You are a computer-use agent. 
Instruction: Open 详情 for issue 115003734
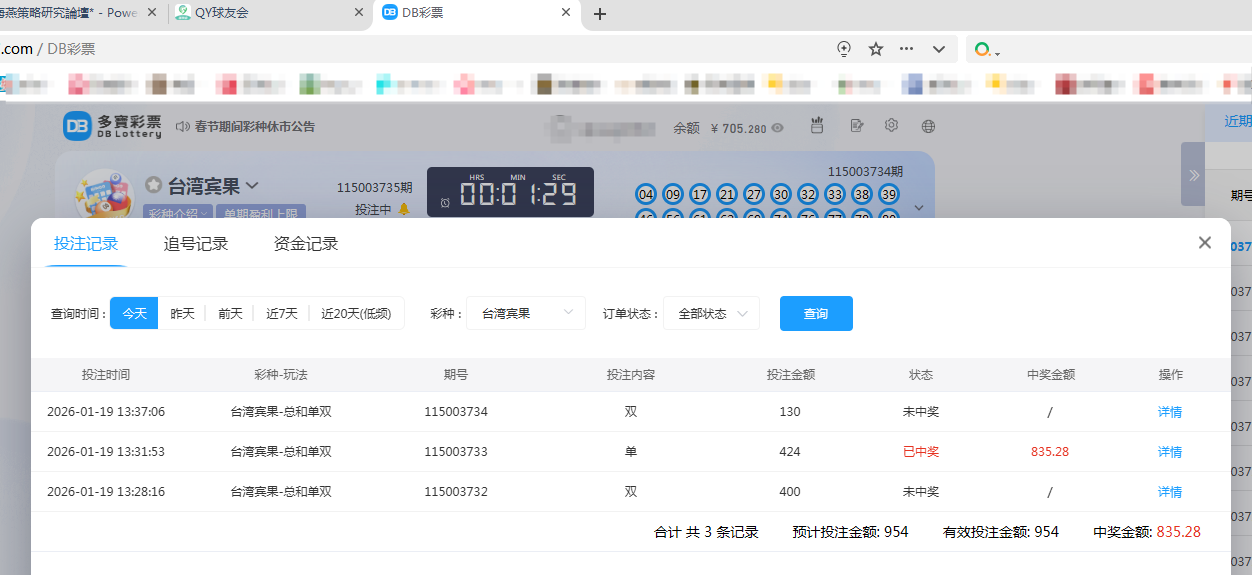click(1170, 412)
